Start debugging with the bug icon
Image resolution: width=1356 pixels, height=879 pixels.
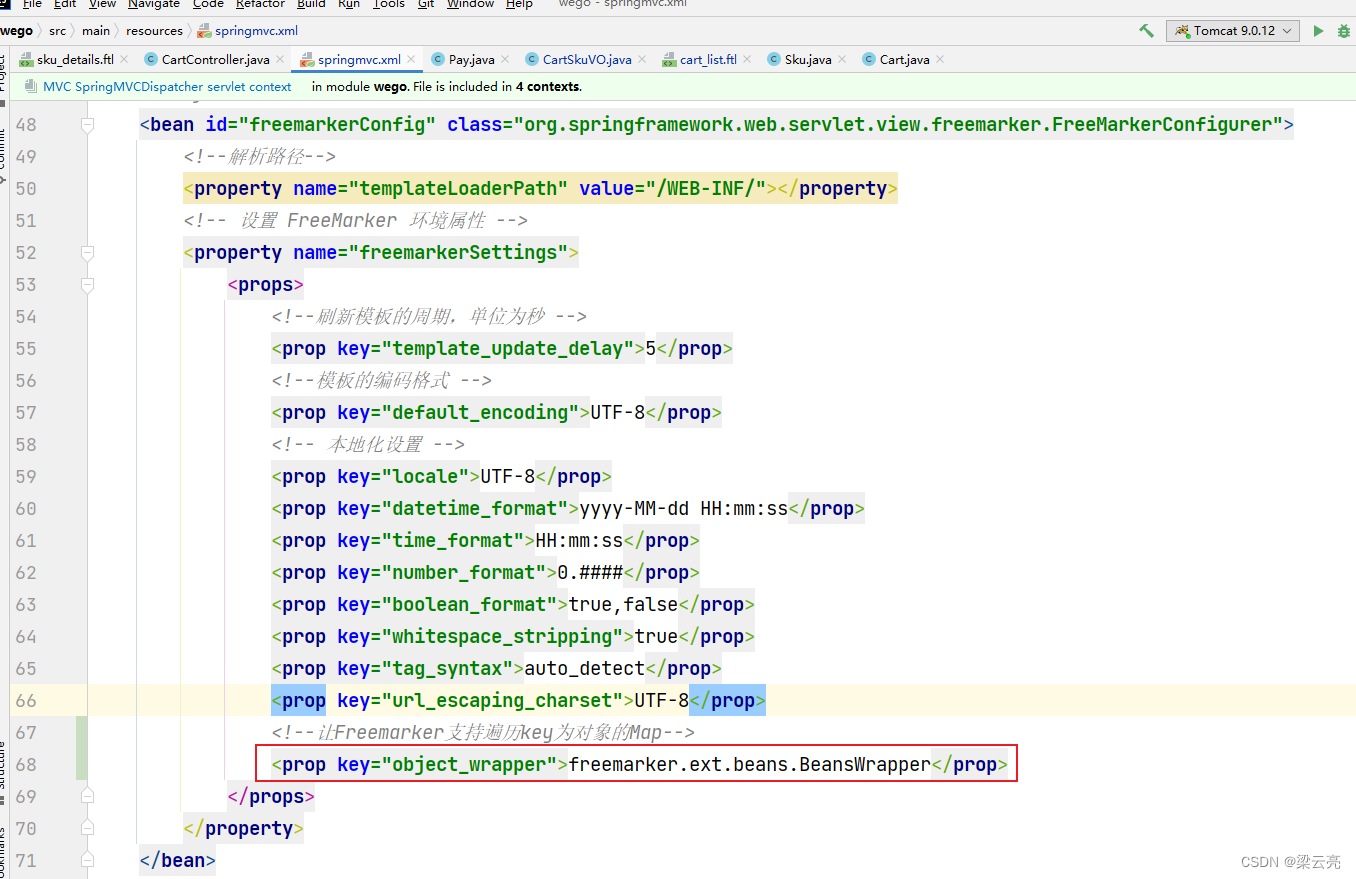(x=1344, y=31)
